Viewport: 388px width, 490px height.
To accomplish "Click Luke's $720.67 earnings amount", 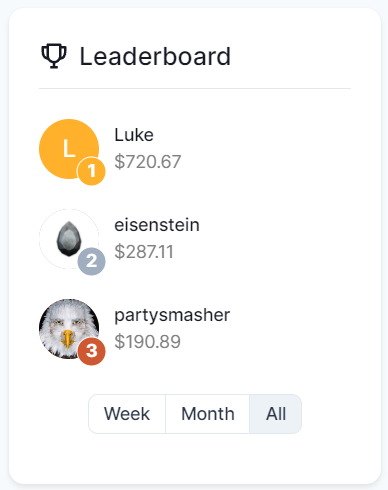I will tap(148, 162).
